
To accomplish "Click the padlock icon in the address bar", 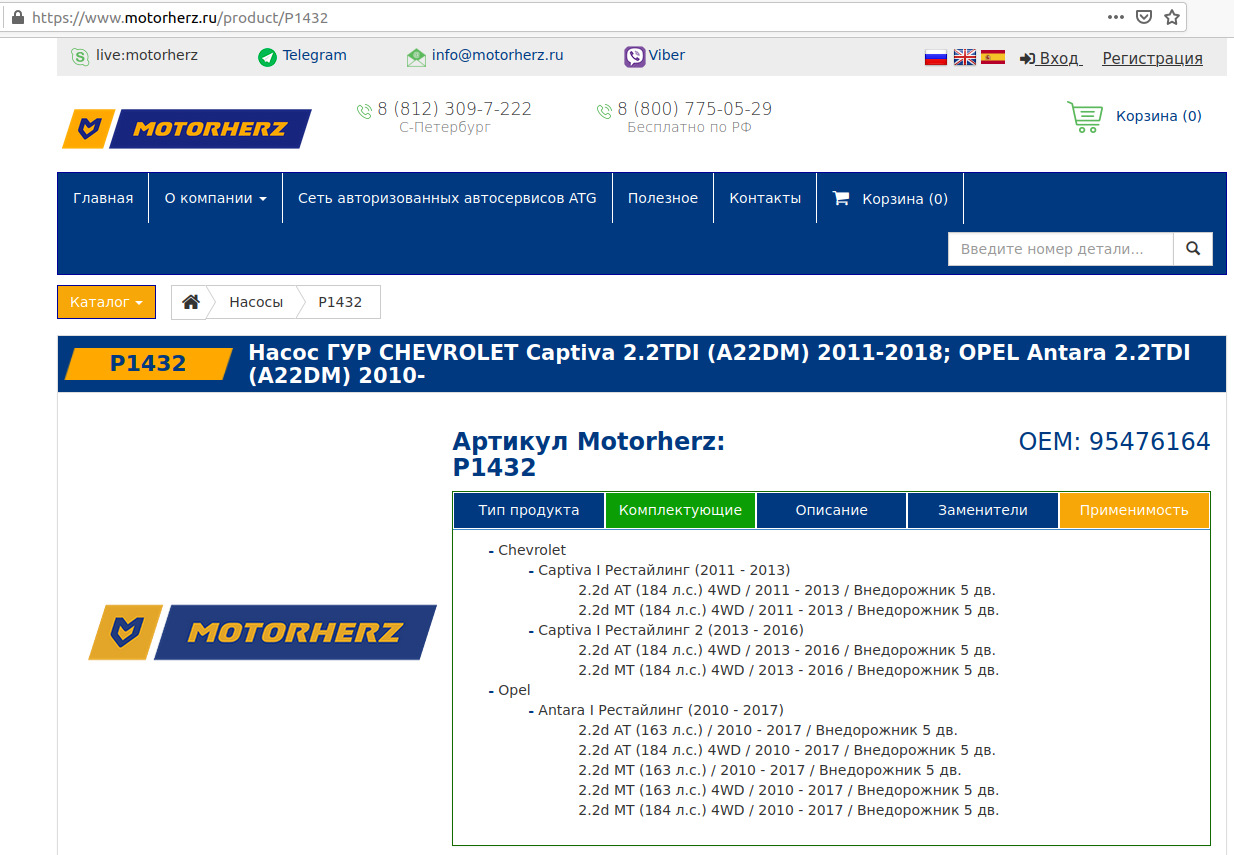I will click(18, 16).
